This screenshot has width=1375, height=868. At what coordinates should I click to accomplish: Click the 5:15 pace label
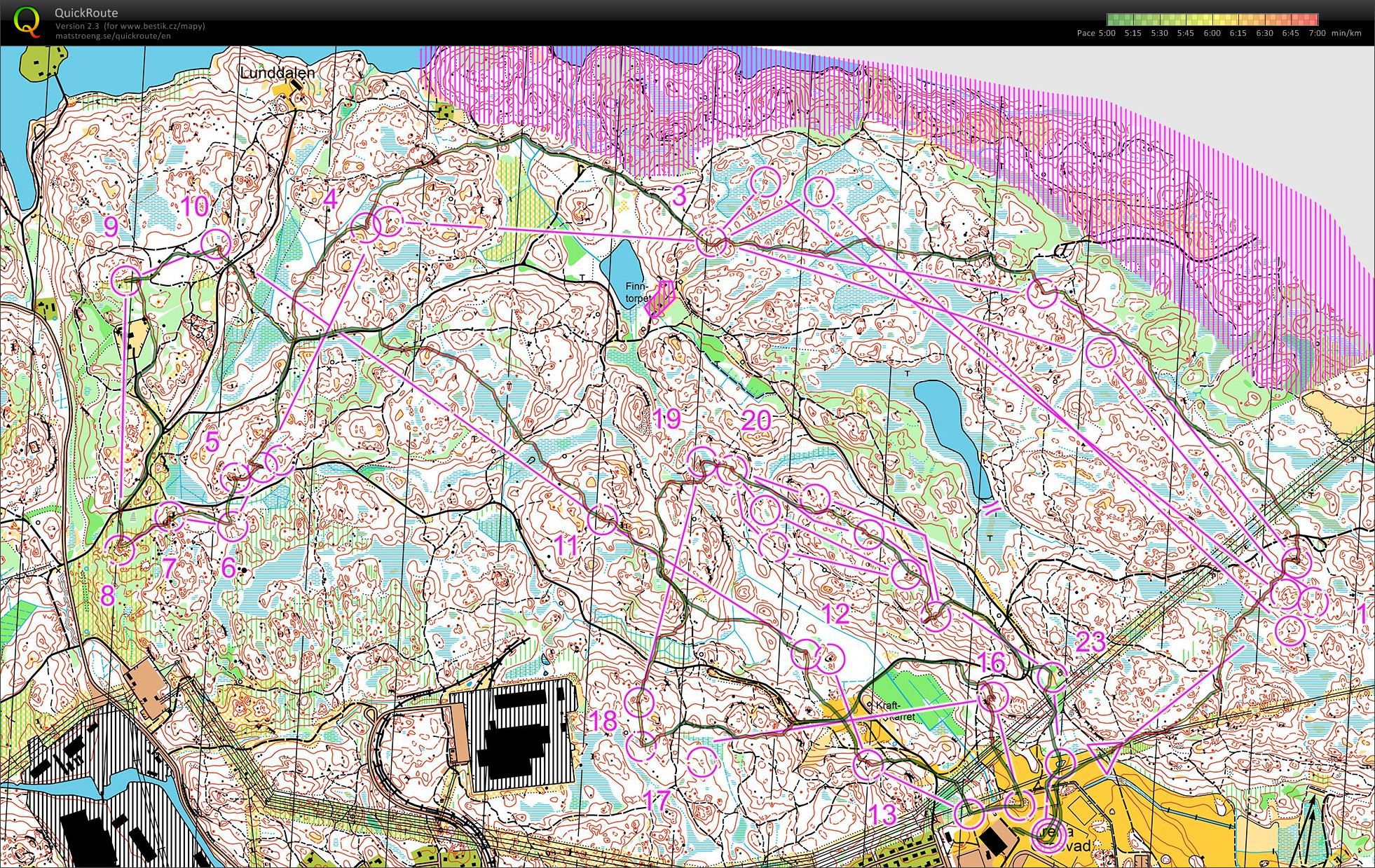pos(1133,33)
